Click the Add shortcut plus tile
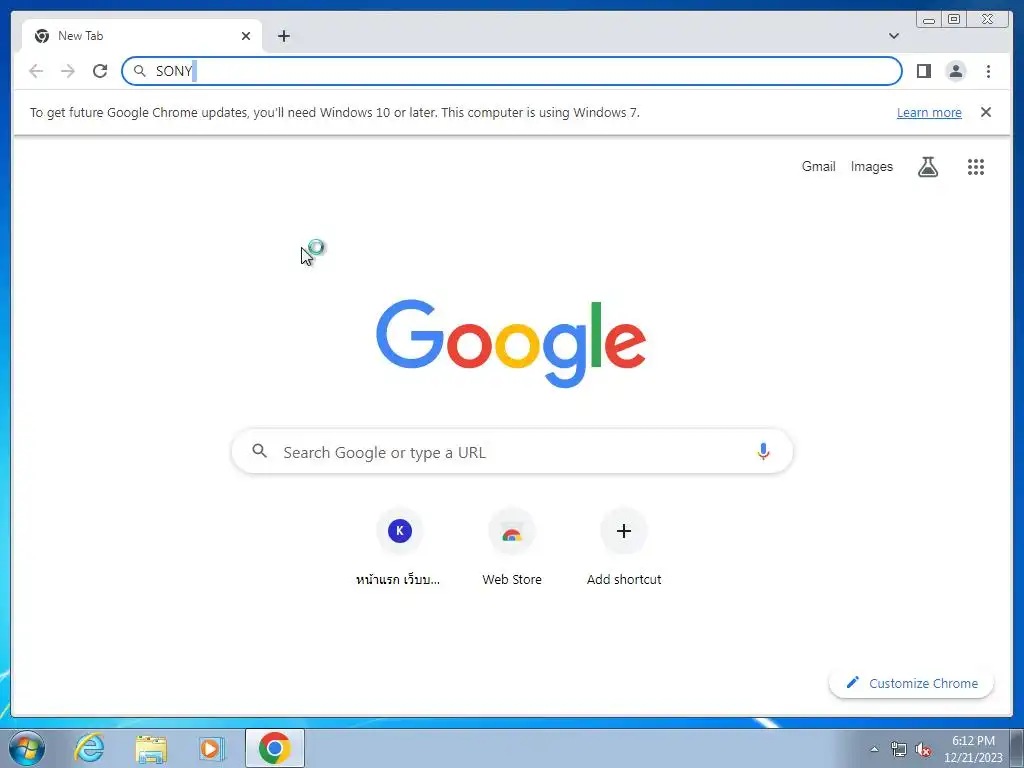This screenshot has width=1024, height=768. pyautogui.click(x=624, y=531)
